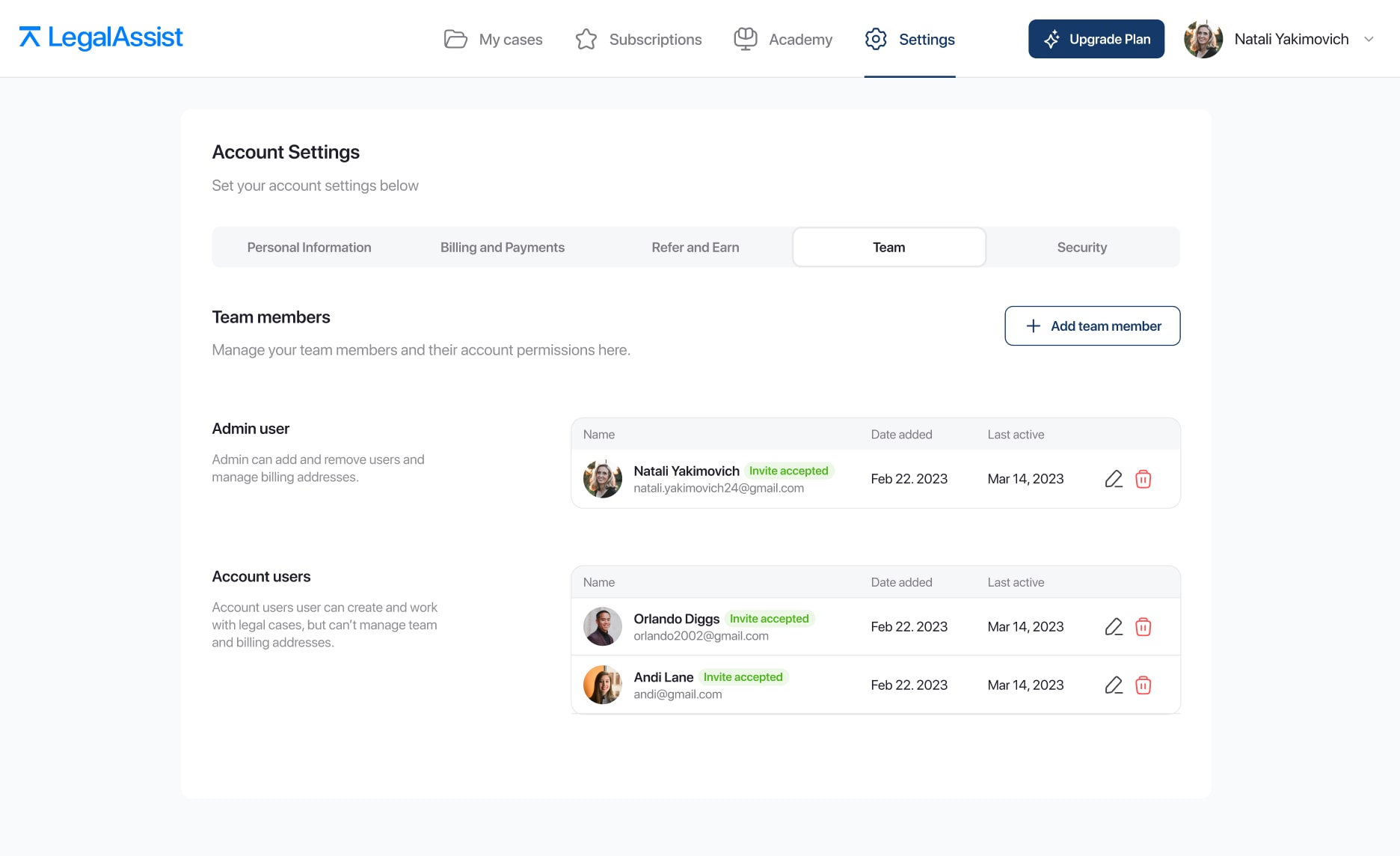The image size is (1400, 856).
Task: Edit Andi Lane's entry with pencil icon
Action: click(x=1114, y=685)
